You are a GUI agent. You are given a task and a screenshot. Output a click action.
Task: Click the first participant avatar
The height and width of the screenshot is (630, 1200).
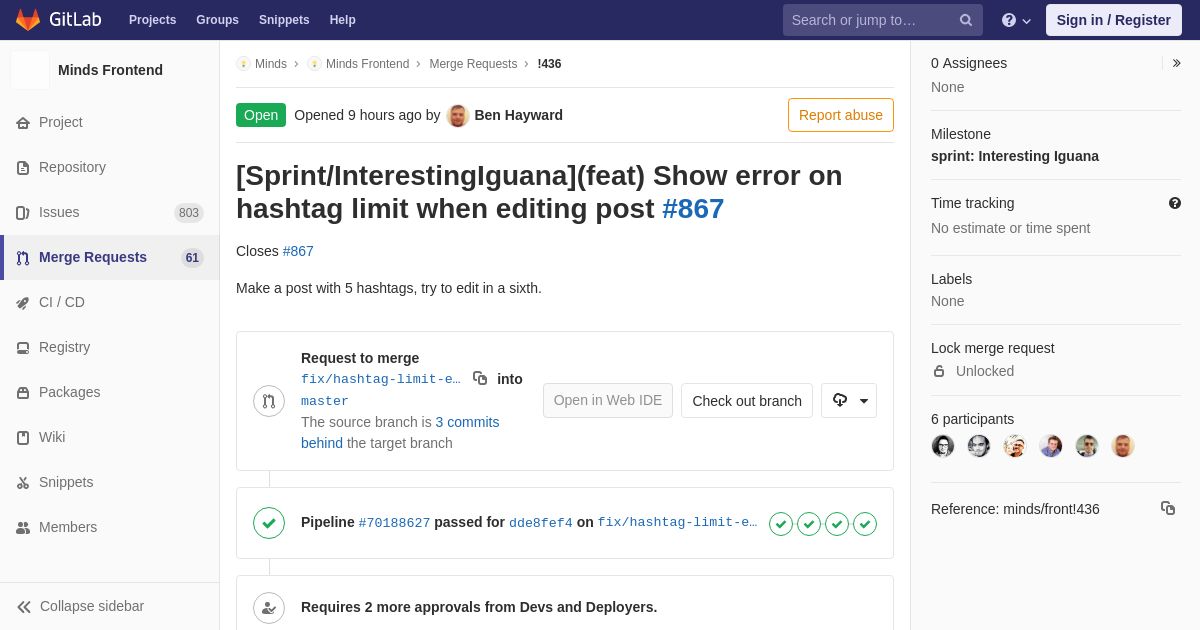[943, 446]
